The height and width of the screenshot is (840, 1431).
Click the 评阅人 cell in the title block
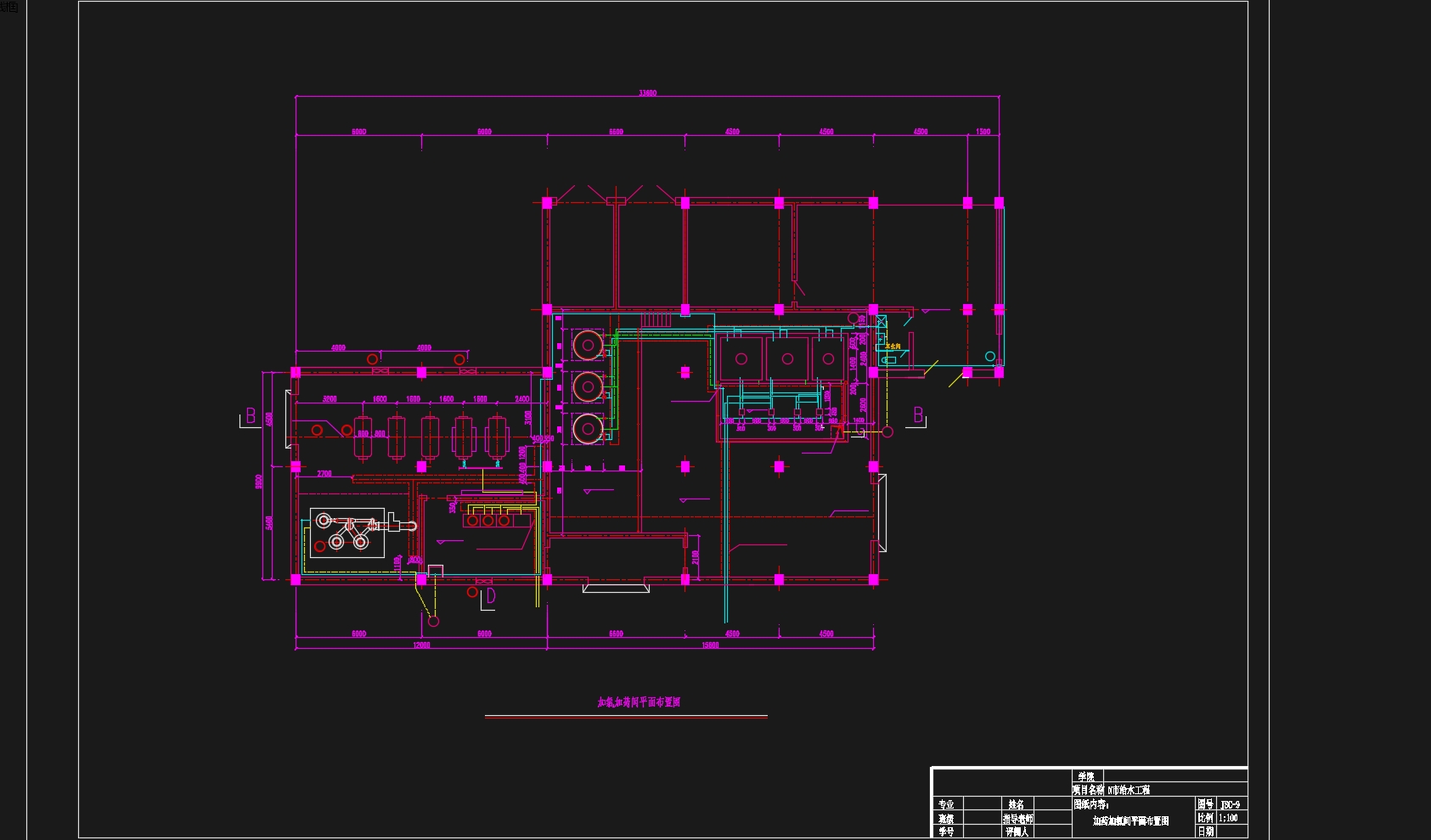click(x=1017, y=832)
